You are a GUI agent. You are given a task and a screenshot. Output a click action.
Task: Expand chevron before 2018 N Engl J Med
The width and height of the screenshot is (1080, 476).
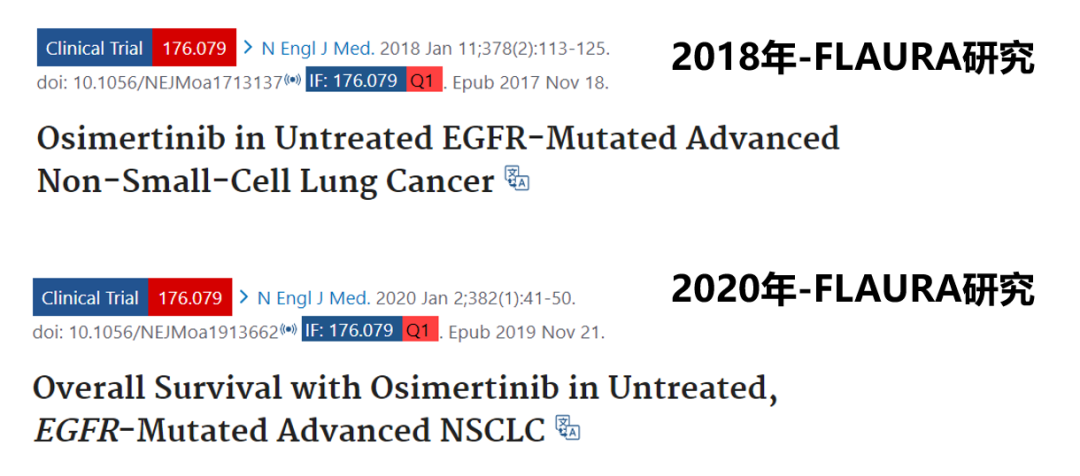[x=249, y=48]
